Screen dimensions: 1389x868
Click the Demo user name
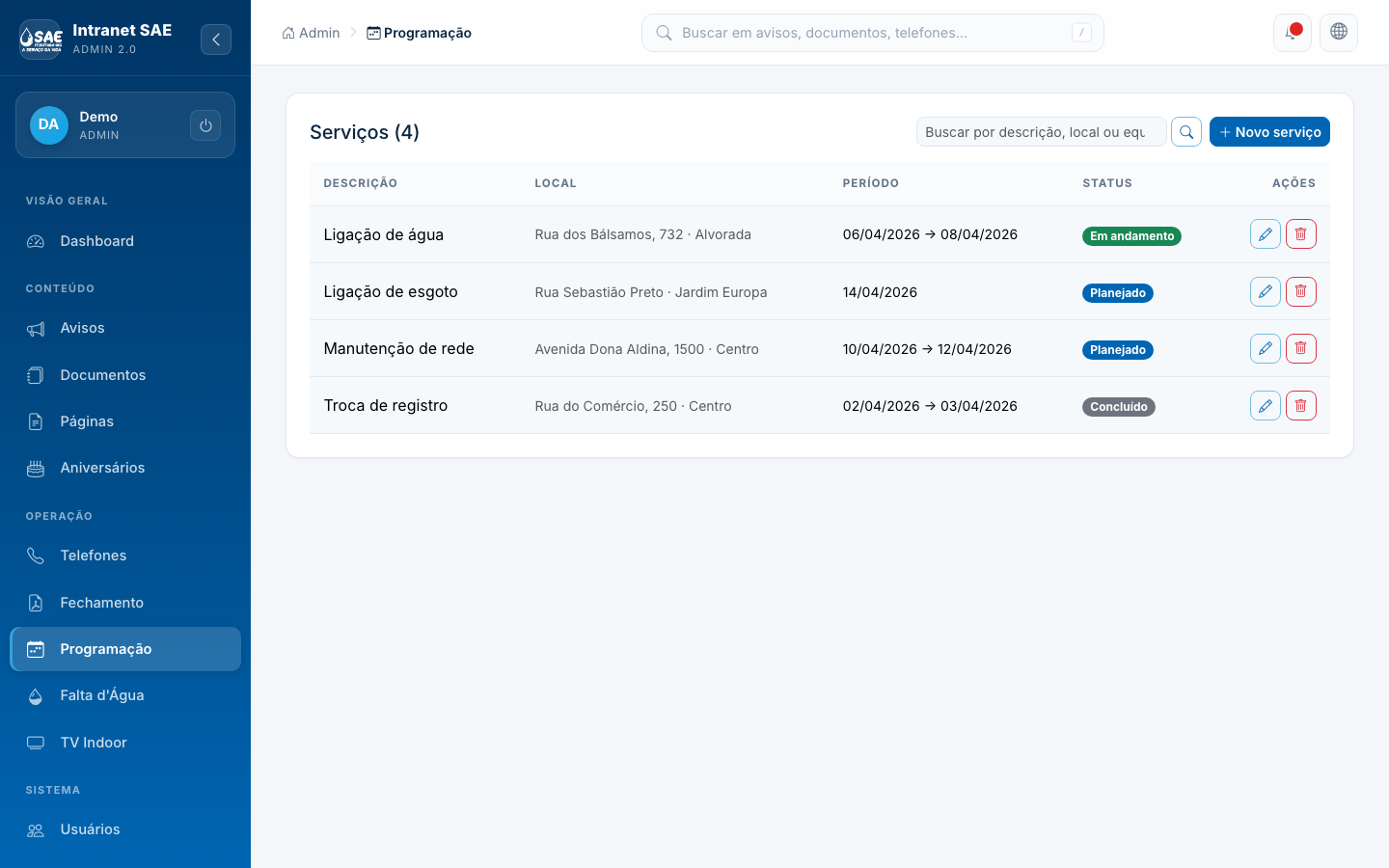pos(98,117)
